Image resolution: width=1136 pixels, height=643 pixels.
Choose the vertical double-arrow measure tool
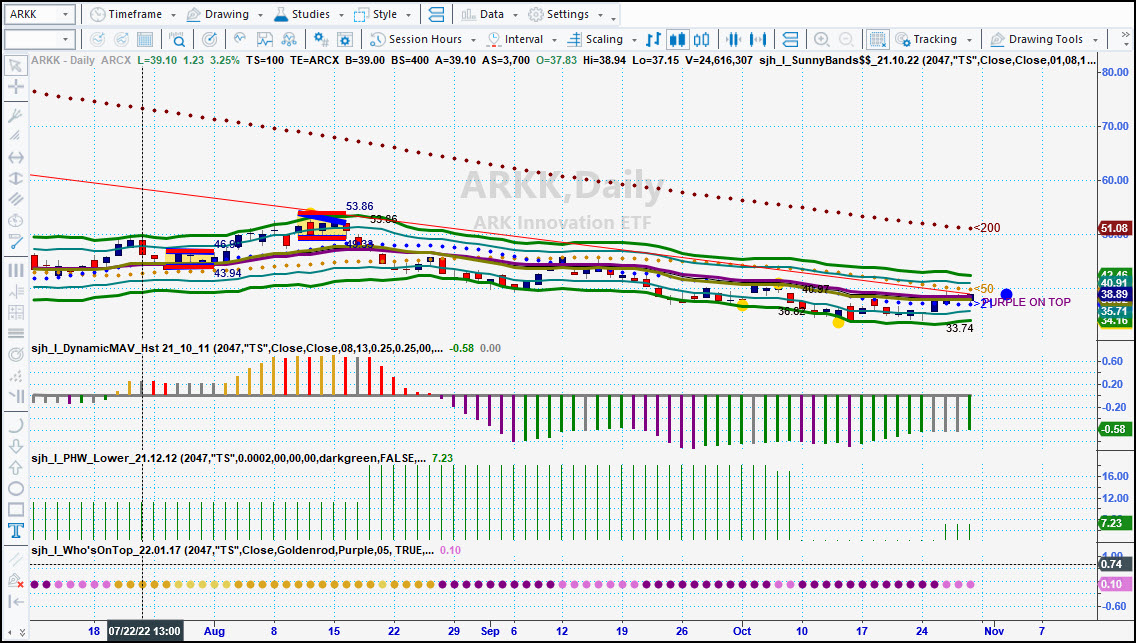click(15, 178)
